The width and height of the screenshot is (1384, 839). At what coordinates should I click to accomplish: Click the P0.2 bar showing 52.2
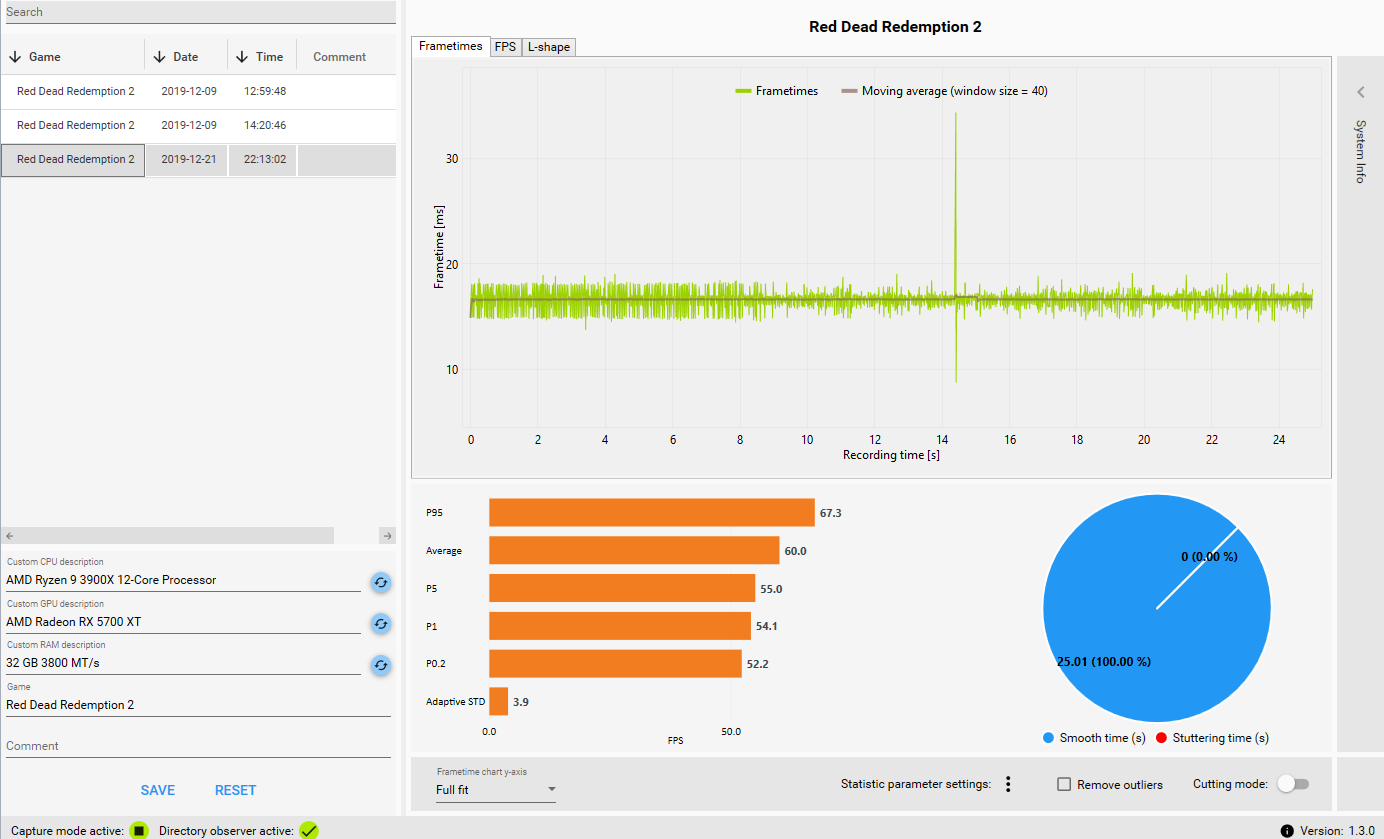[615, 664]
